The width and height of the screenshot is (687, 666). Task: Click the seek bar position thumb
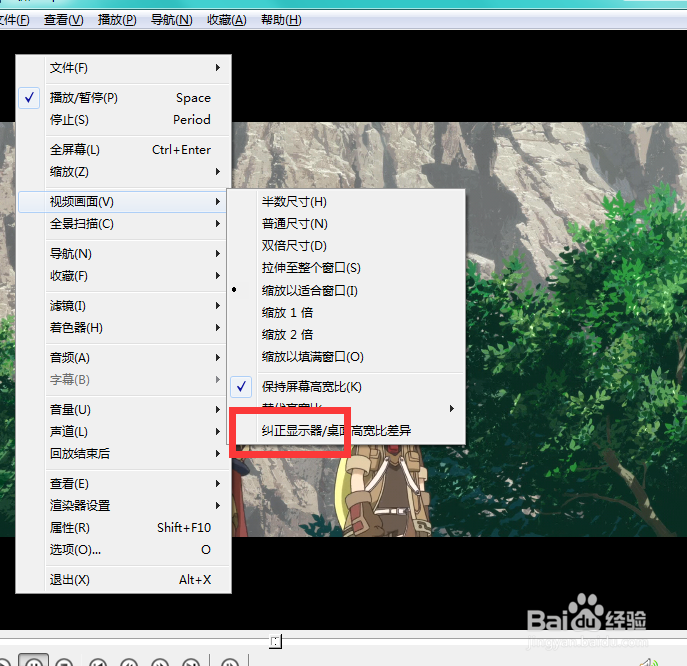(275, 641)
